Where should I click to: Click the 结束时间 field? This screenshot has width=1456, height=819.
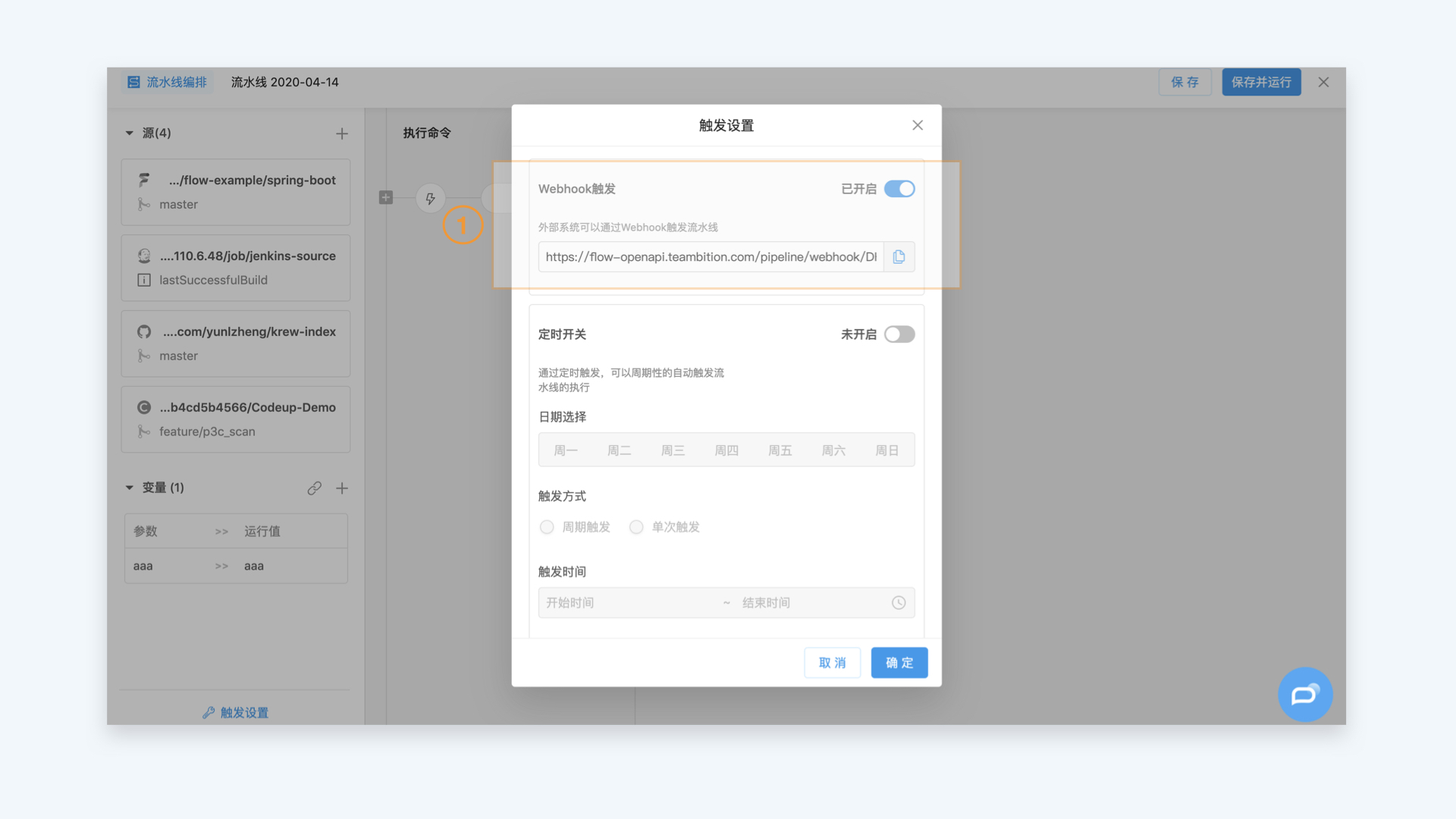tap(811, 603)
